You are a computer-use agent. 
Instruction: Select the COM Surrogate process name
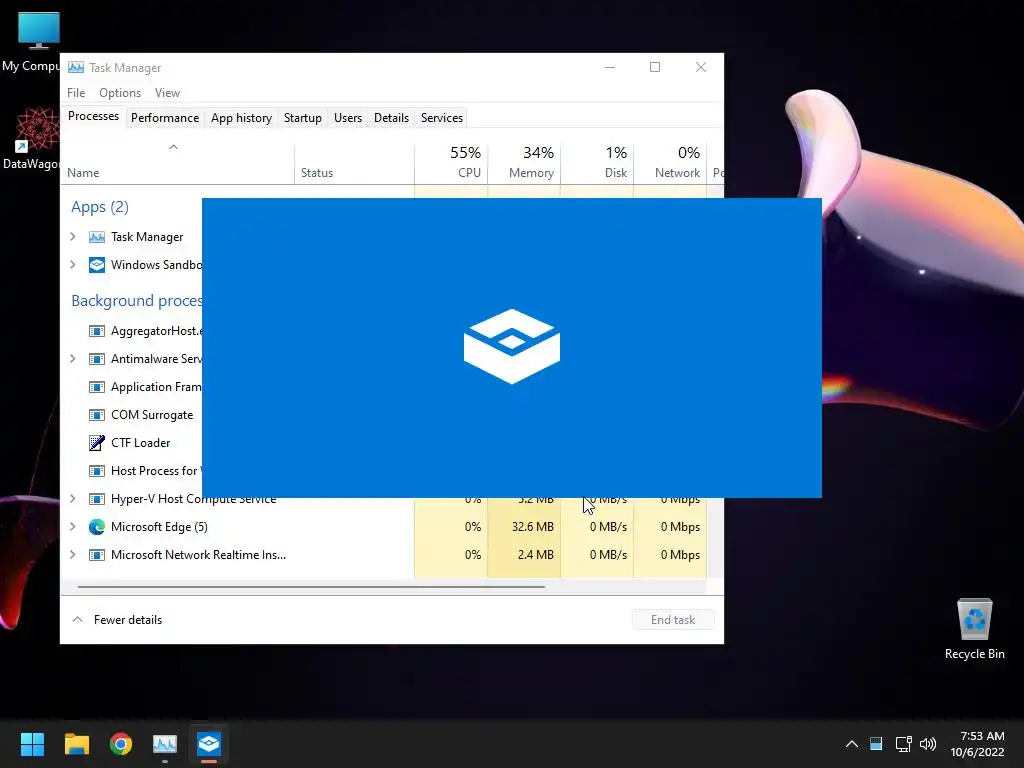tap(152, 415)
